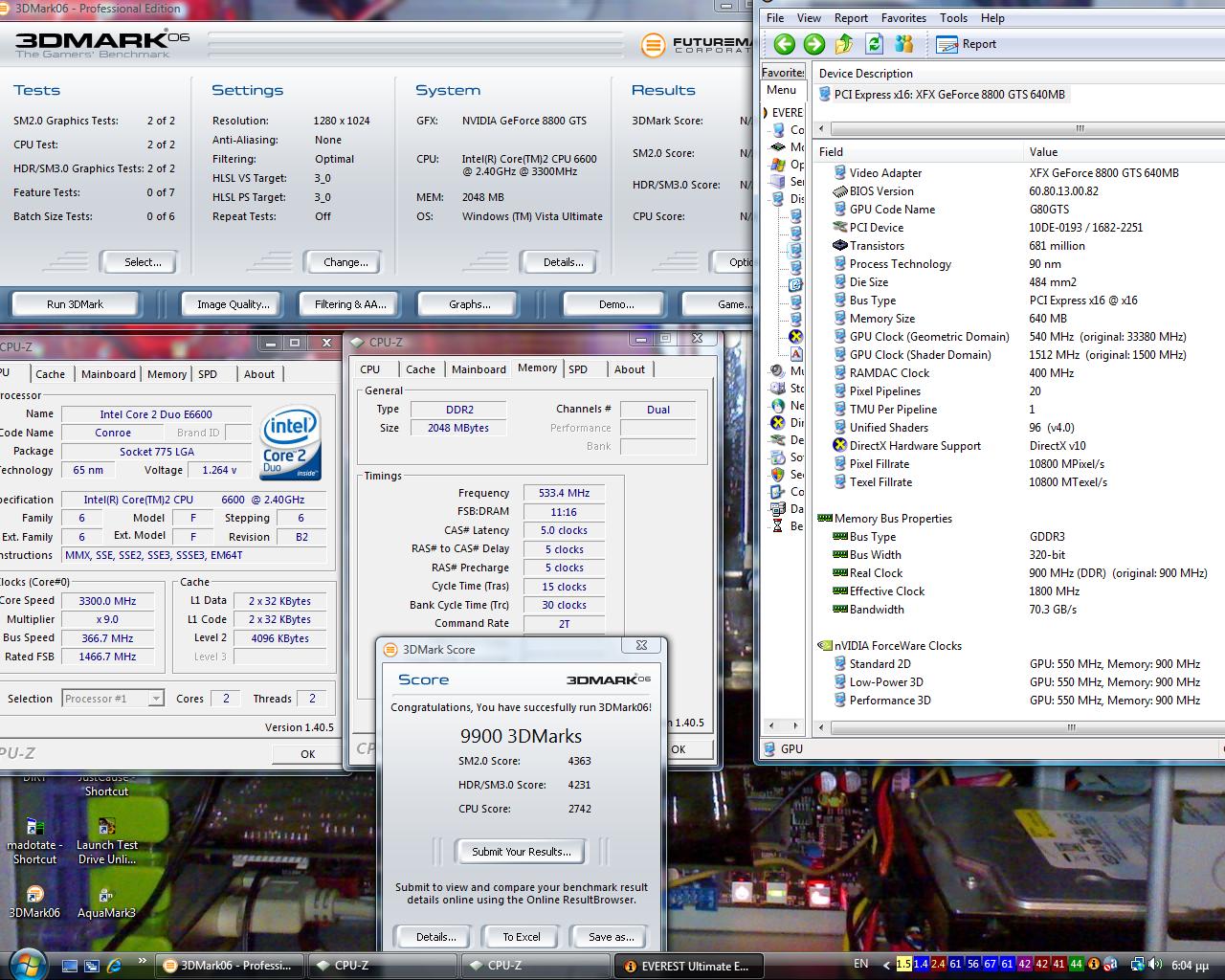Image resolution: width=1225 pixels, height=980 pixels.
Task: Open SPD tab in right CPU-Z window
Action: pyautogui.click(x=578, y=369)
